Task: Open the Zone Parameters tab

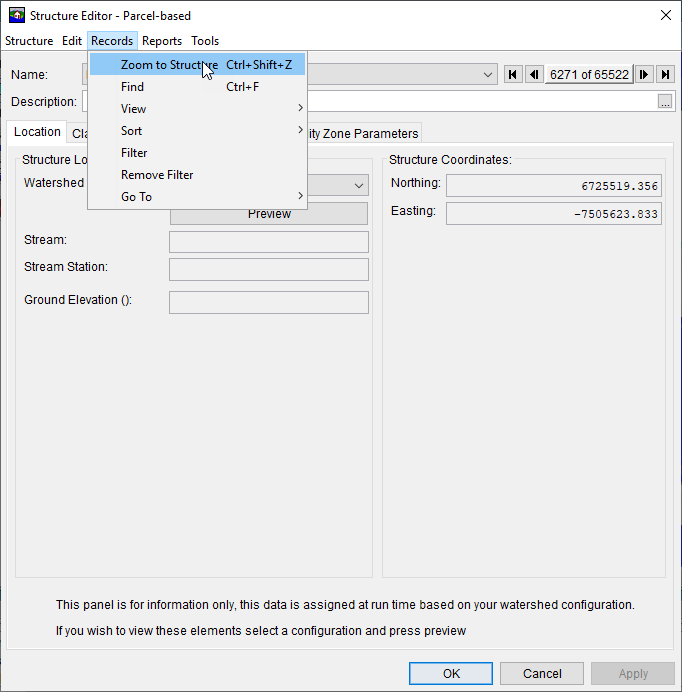Action: click(364, 133)
